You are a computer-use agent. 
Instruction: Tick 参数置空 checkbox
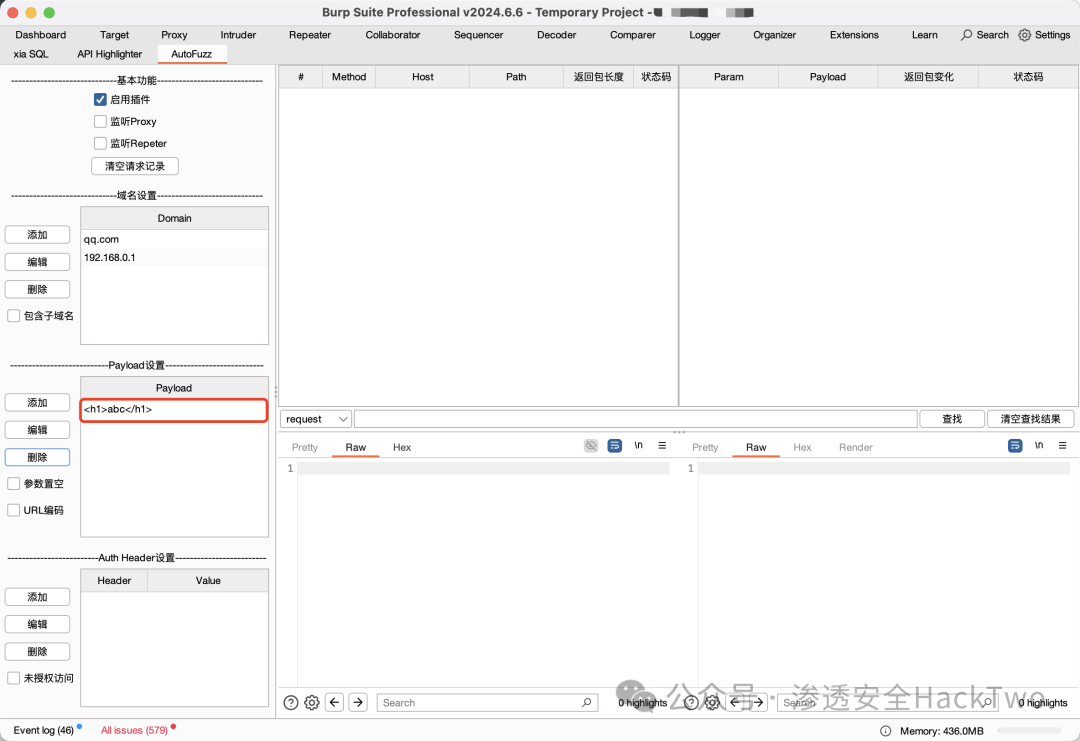click(x=13, y=483)
